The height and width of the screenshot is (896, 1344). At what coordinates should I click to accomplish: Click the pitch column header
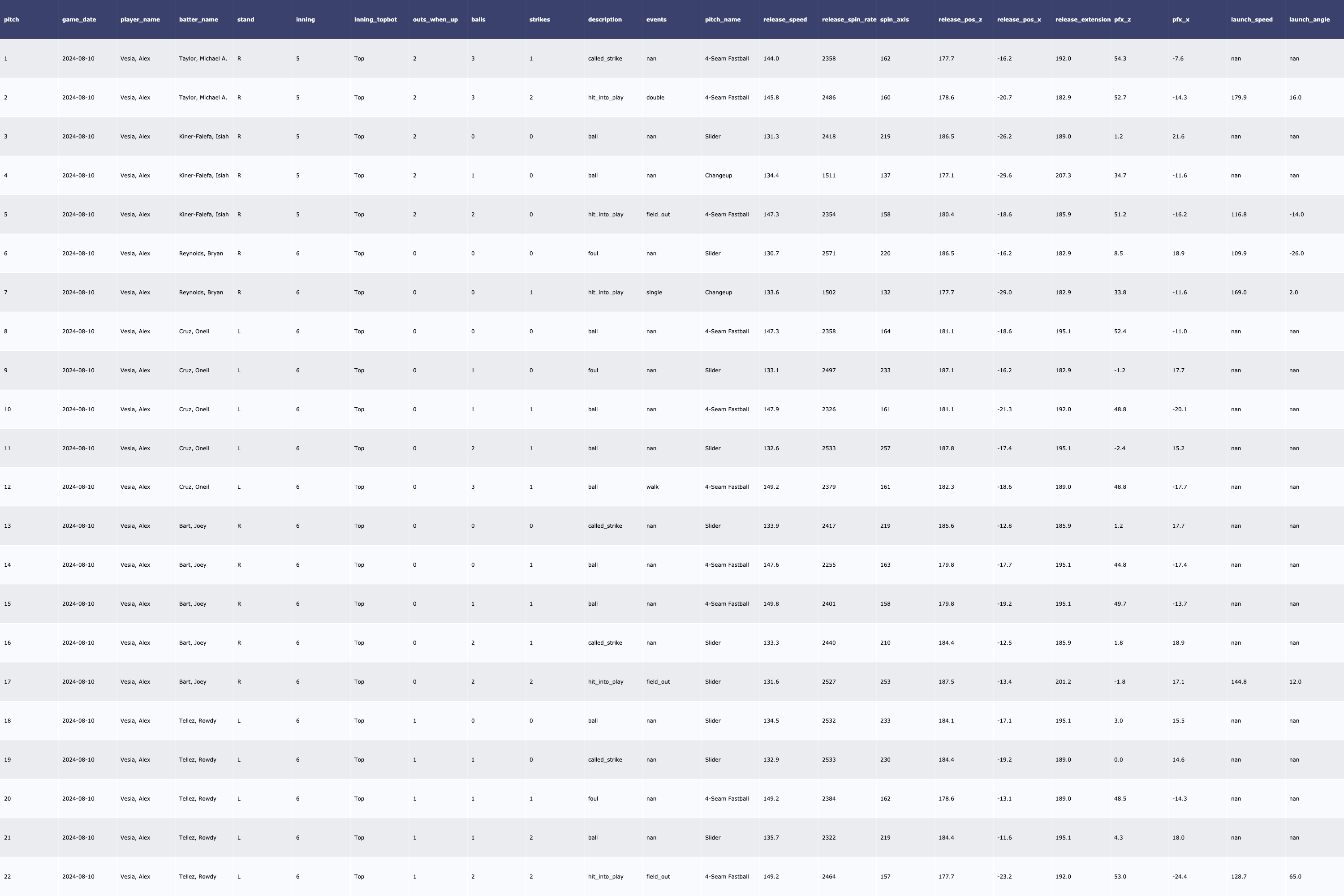[x=12, y=19]
